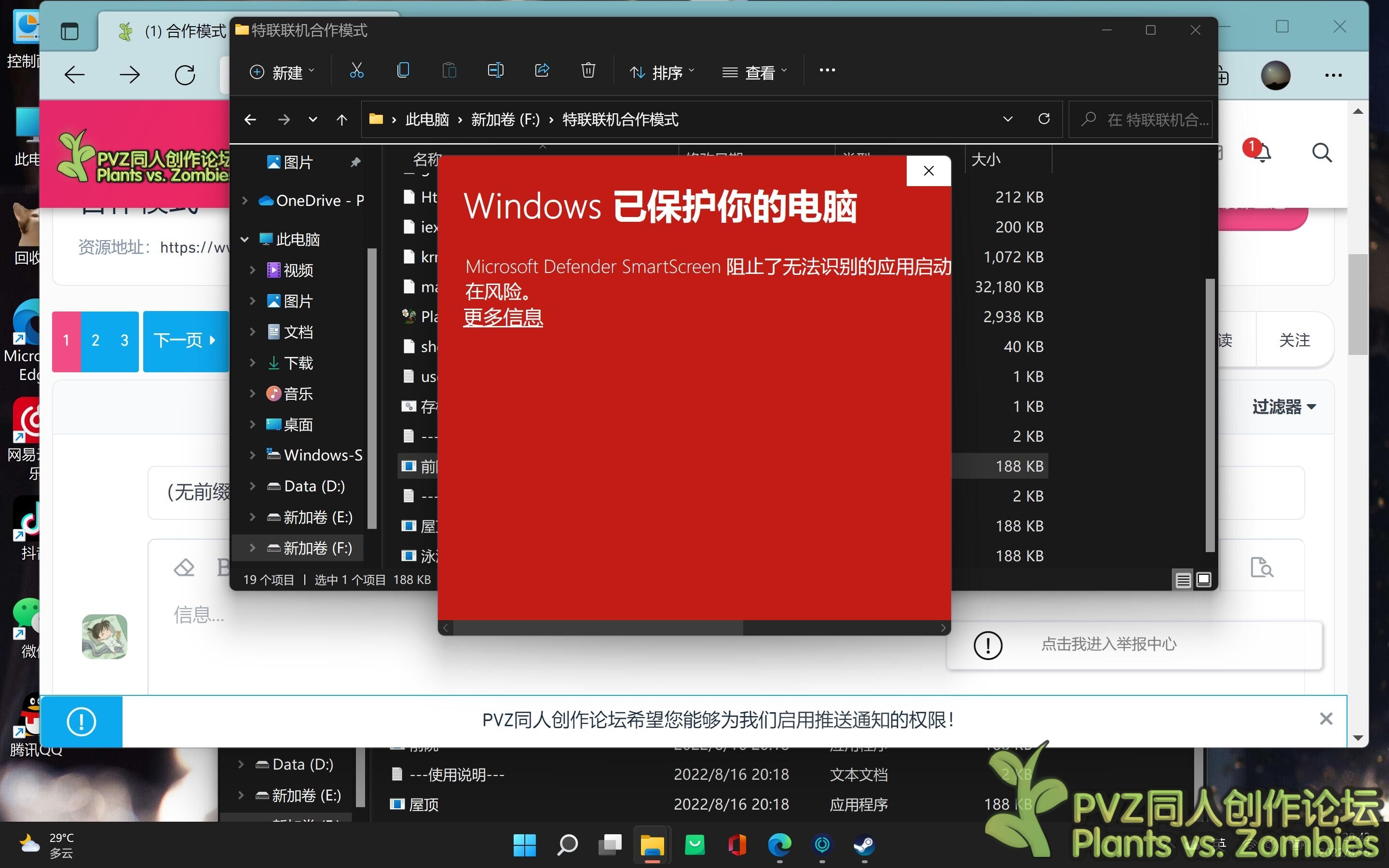Go to forum page 2
The width and height of the screenshot is (1389, 868).
95,340
